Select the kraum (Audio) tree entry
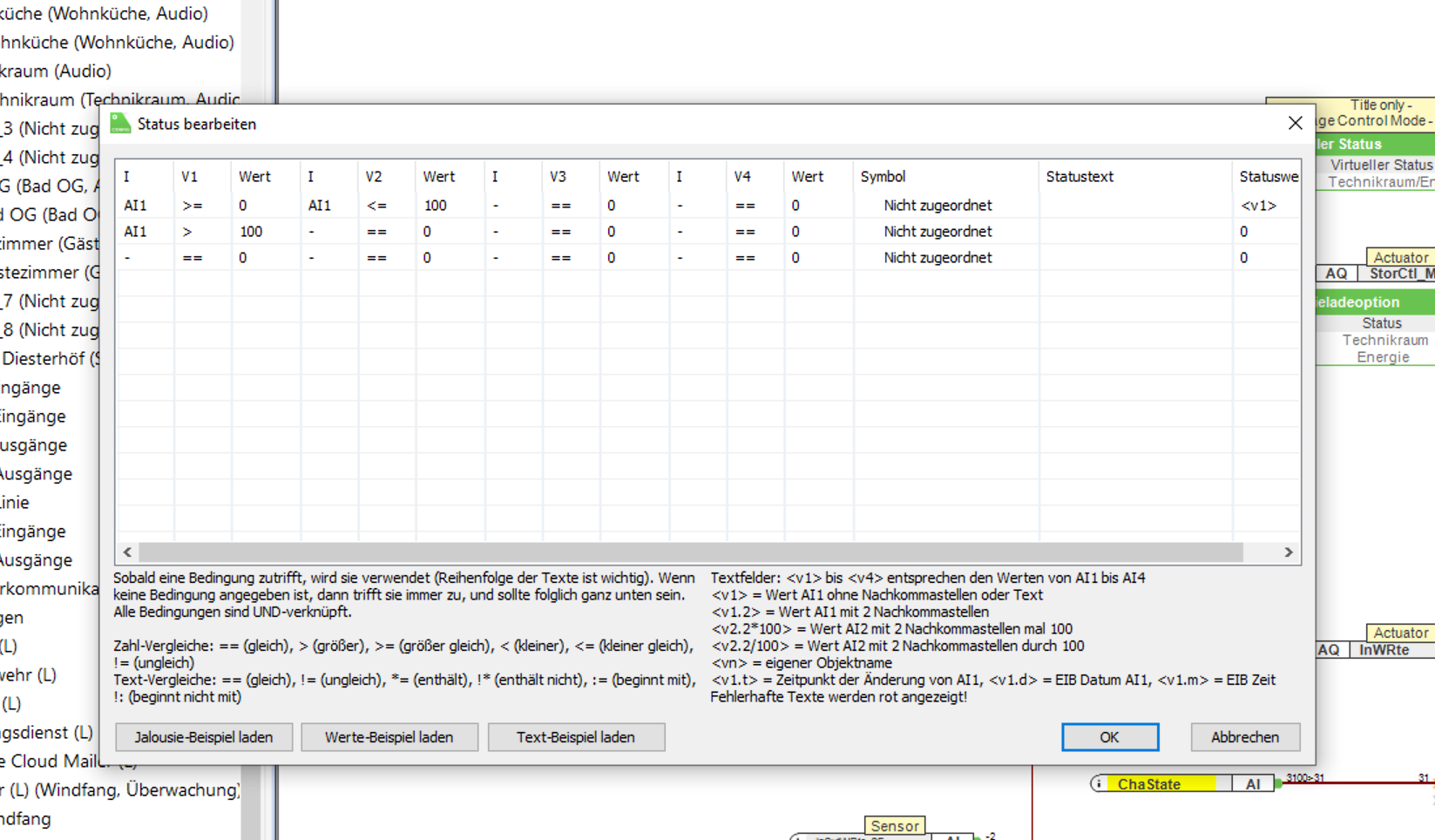 56,71
